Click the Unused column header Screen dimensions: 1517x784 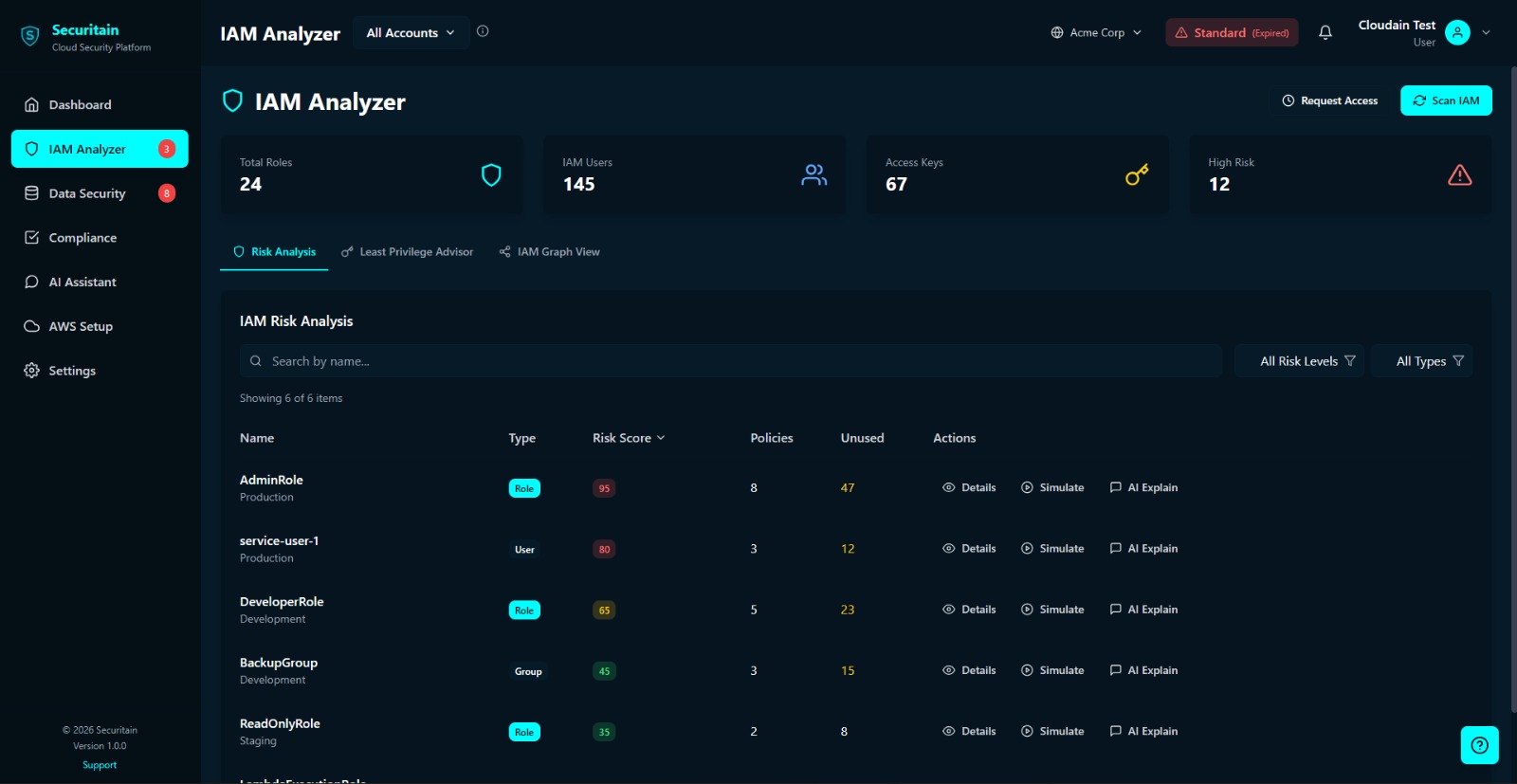pos(862,438)
